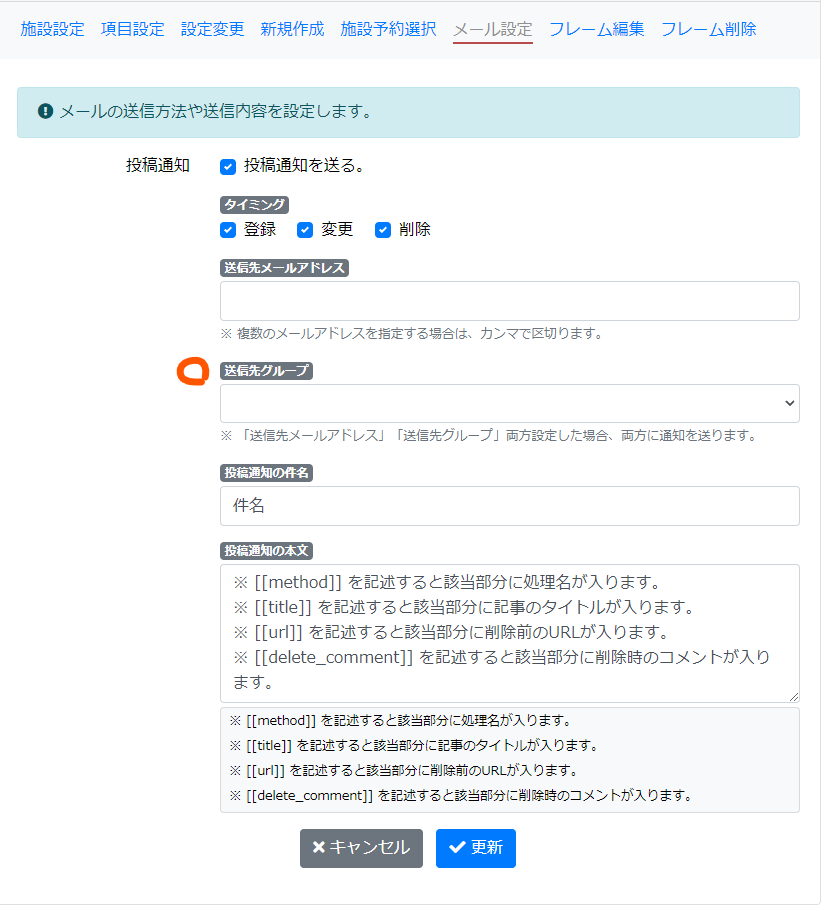Open the 新規作成 page

291,30
